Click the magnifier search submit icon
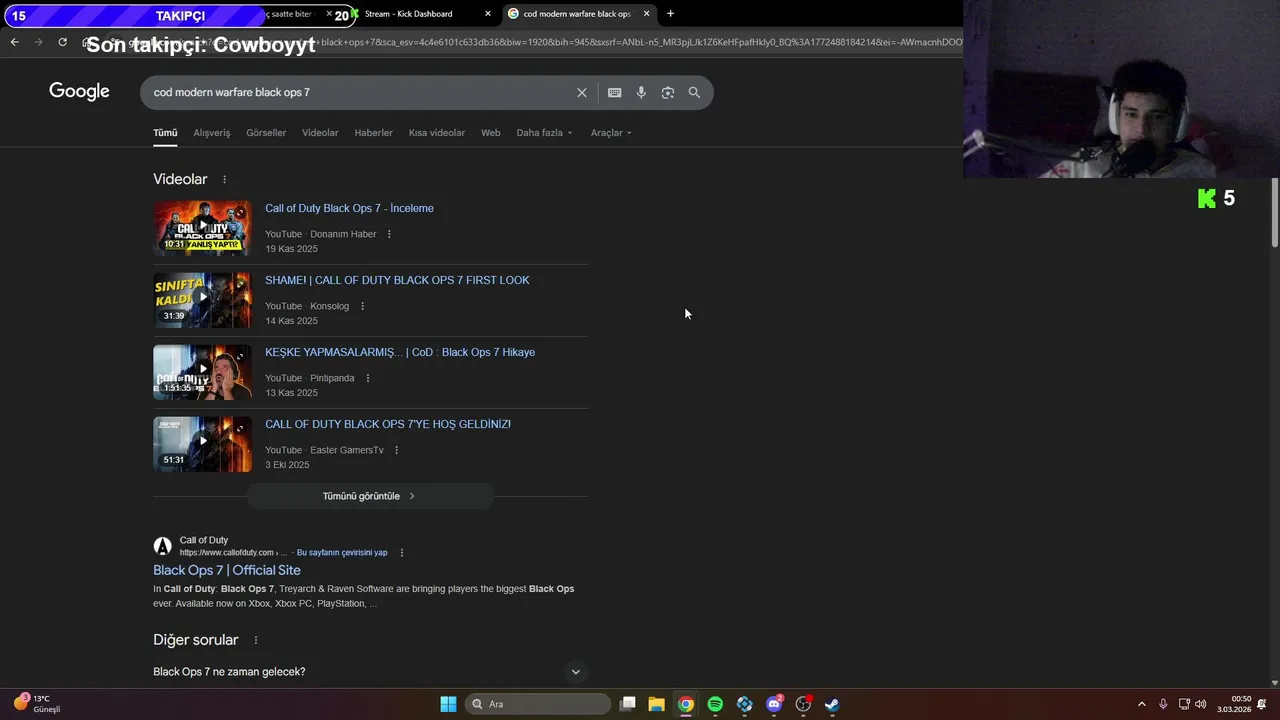This screenshot has height=720, width=1280. 694,92
